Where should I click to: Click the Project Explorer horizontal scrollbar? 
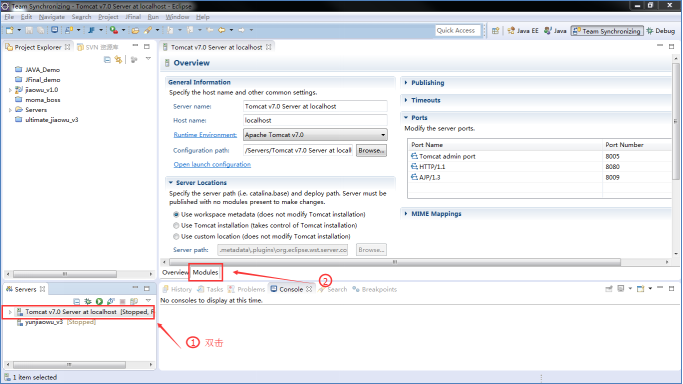65,274
